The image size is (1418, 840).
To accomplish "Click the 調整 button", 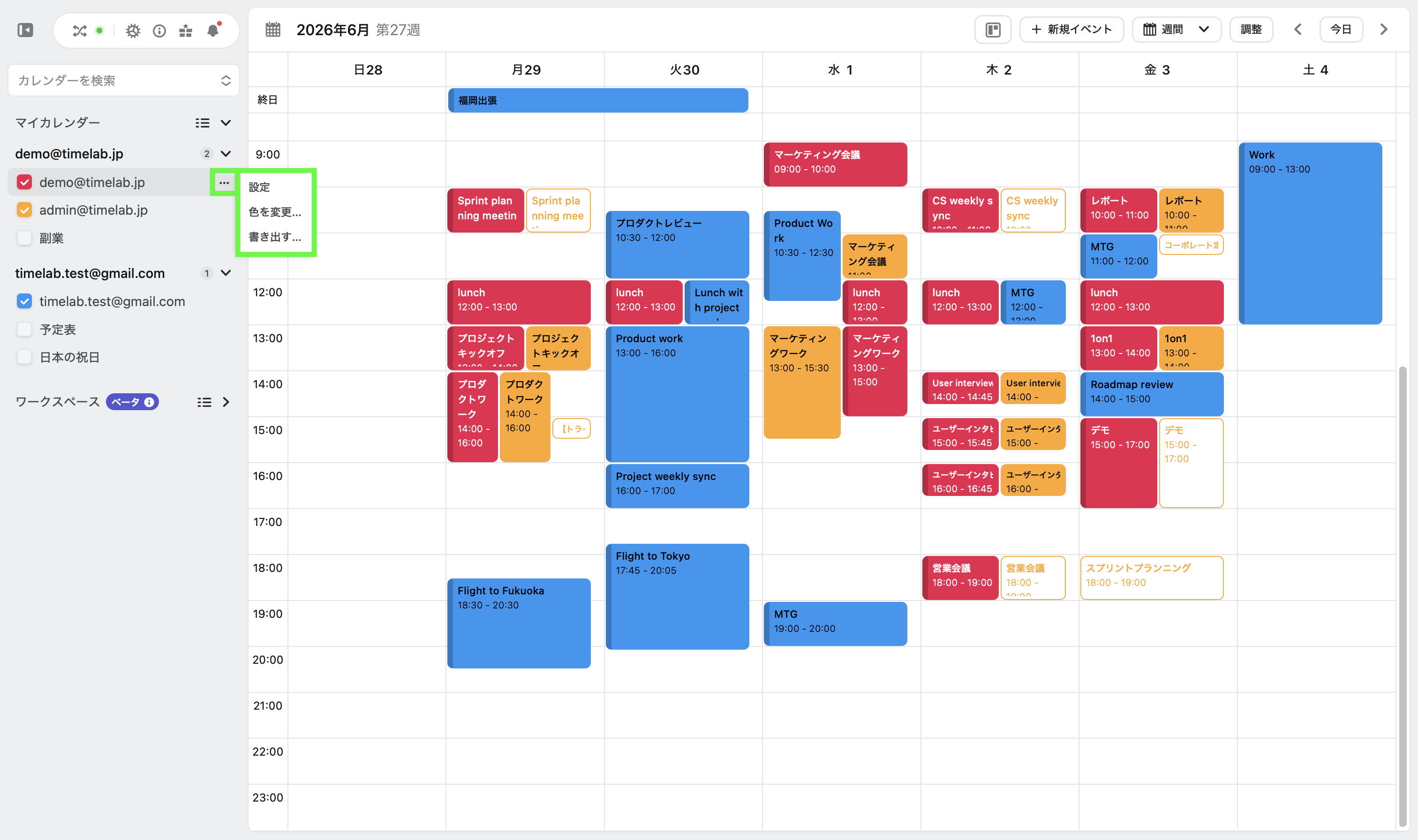I will pyautogui.click(x=1251, y=30).
